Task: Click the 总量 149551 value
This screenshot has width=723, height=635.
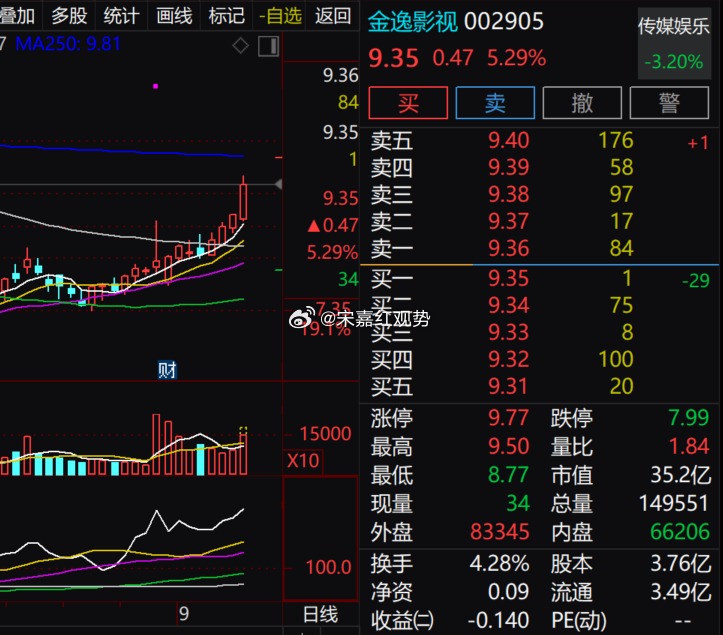Action: coord(674,503)
